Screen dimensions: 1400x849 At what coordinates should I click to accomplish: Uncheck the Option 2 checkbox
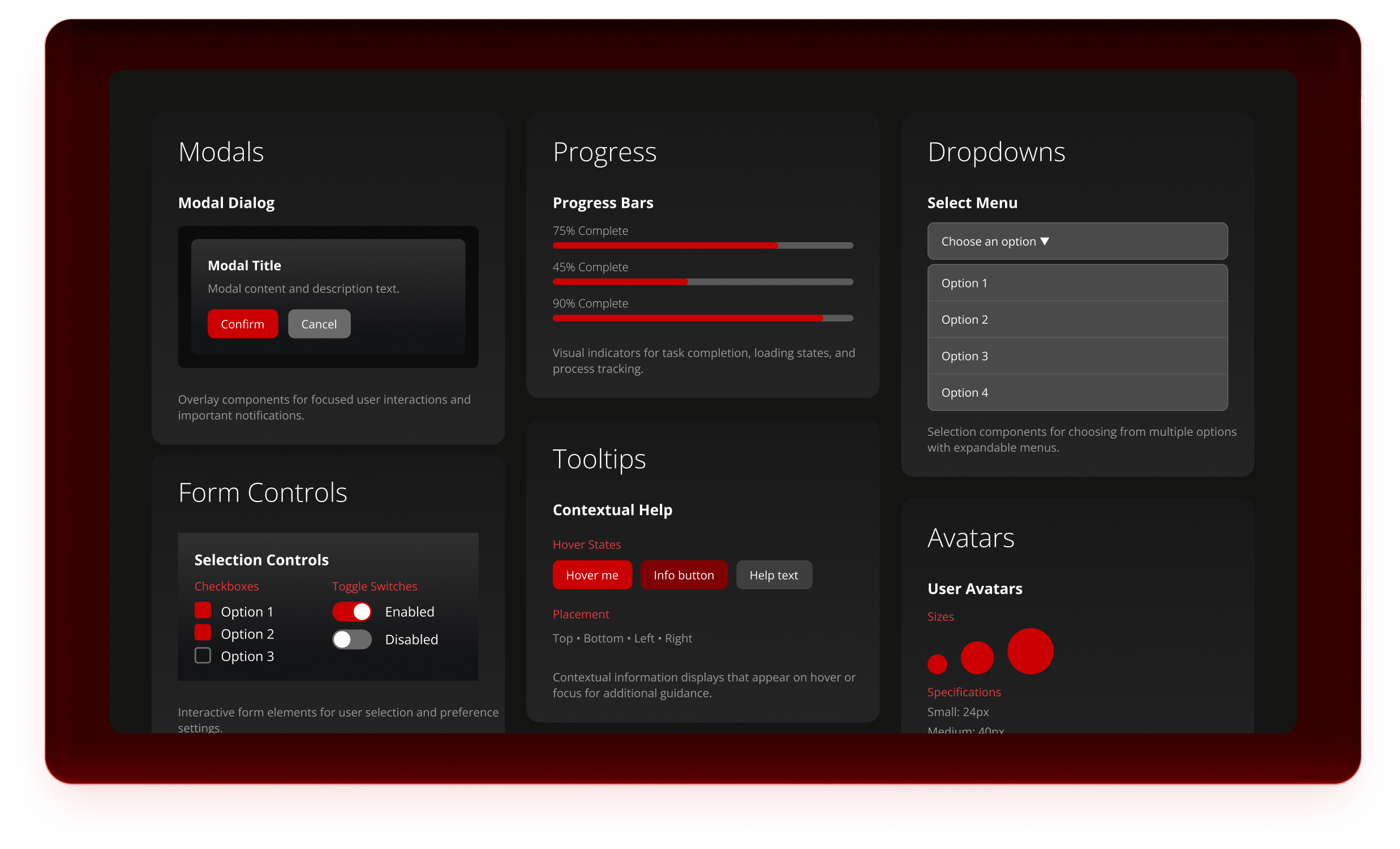(x=203, y=632)
